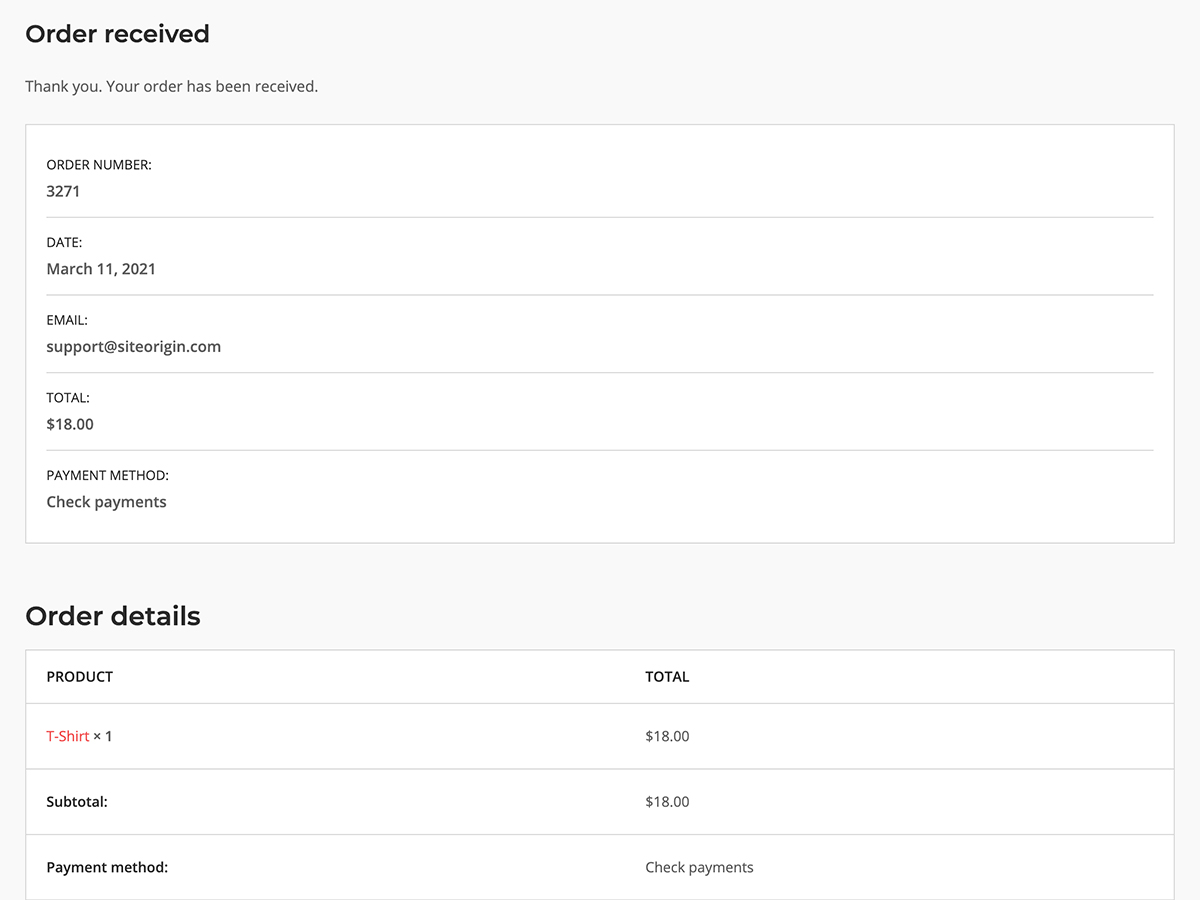Viewport: 1200px width, 900px height.
Task: Click the × 1 quantity beside T-Shirt
Action: pos(103,736)
